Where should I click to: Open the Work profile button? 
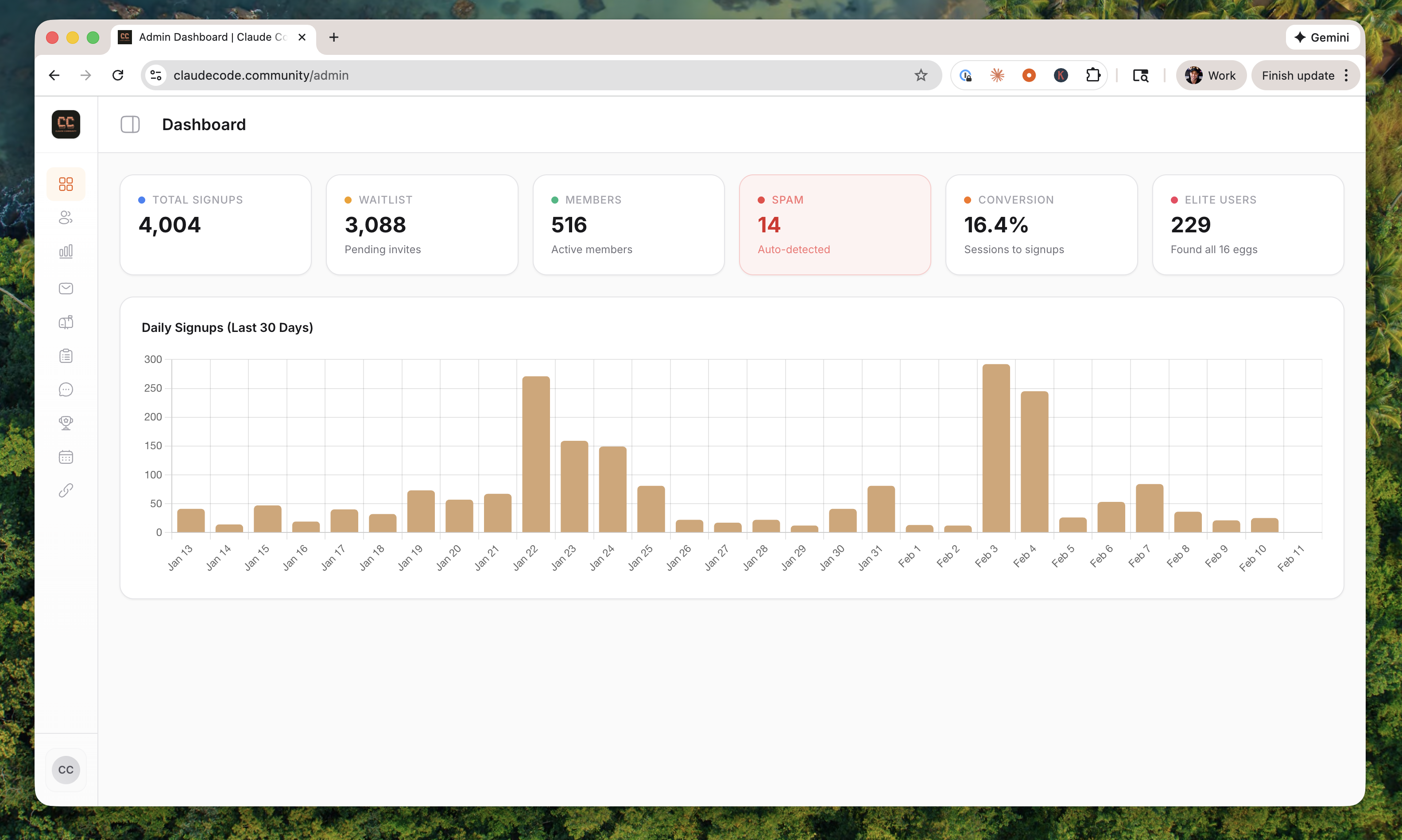(x=1211, y=75)
